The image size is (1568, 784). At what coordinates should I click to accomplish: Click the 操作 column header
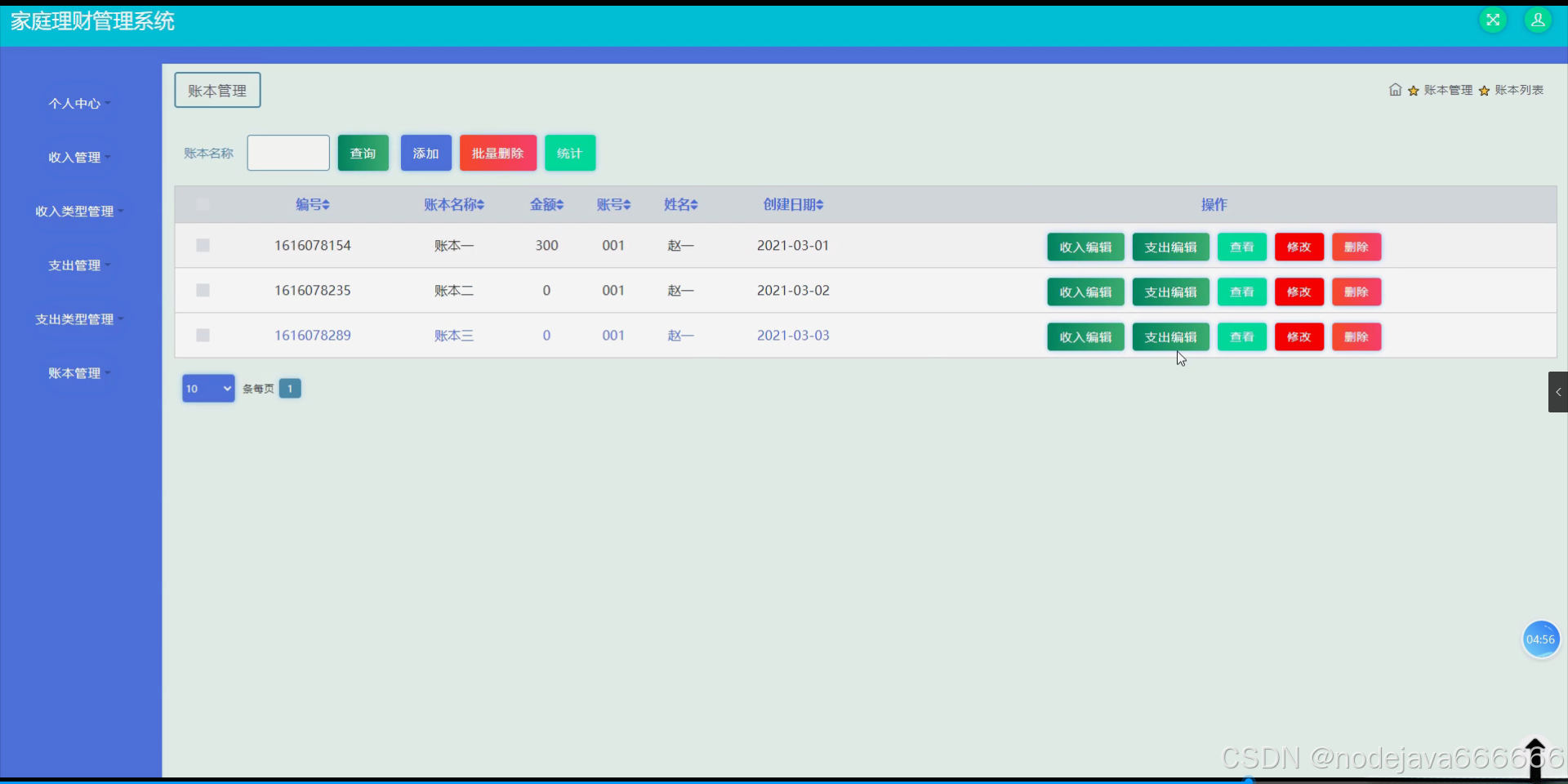(x=1214, y=205)
